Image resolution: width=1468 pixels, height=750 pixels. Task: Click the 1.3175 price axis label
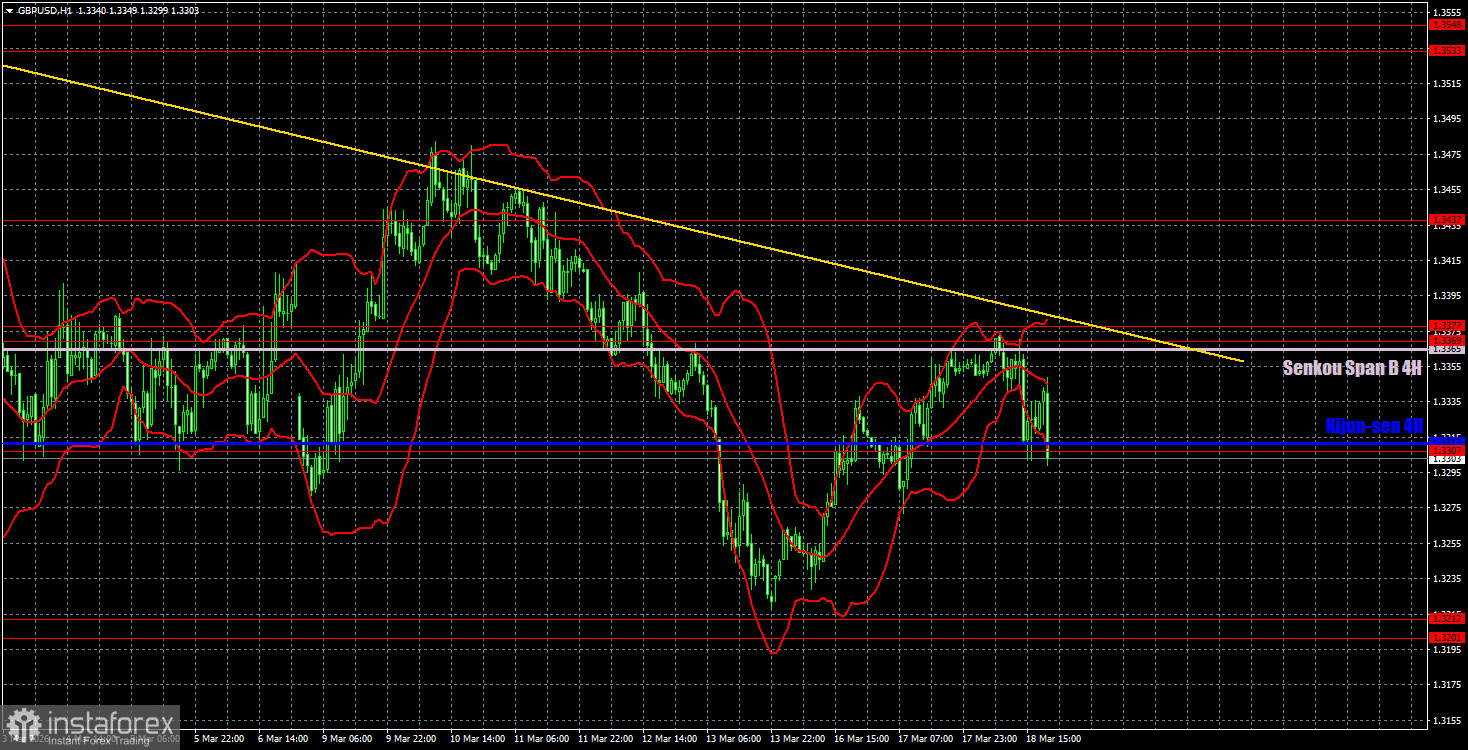coord(1447,684)
